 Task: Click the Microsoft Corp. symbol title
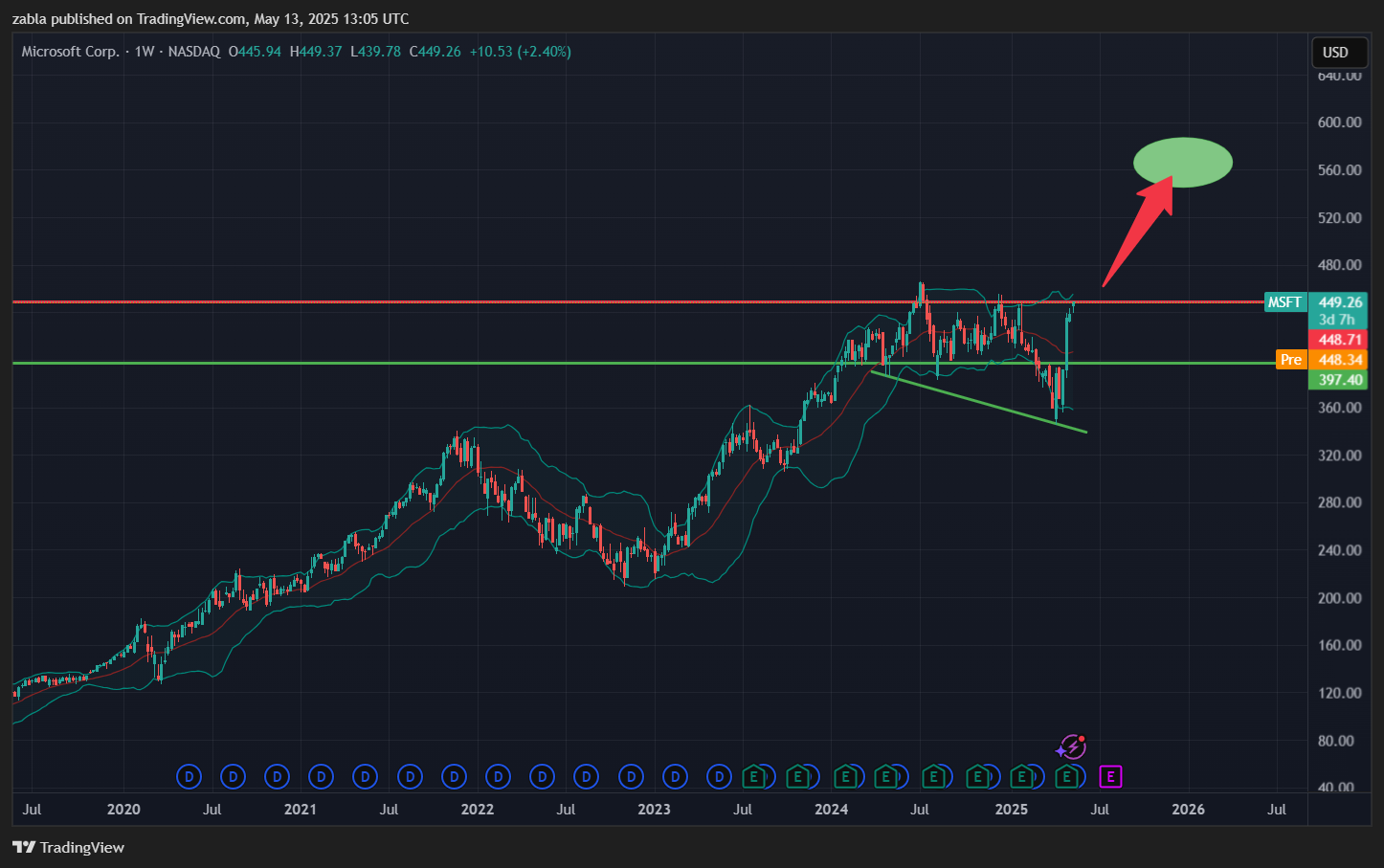70,52
